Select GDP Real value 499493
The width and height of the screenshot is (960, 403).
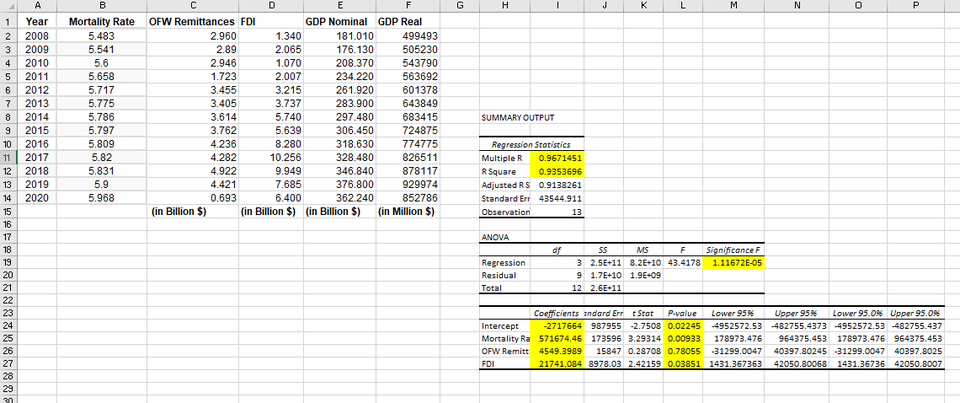408,36
